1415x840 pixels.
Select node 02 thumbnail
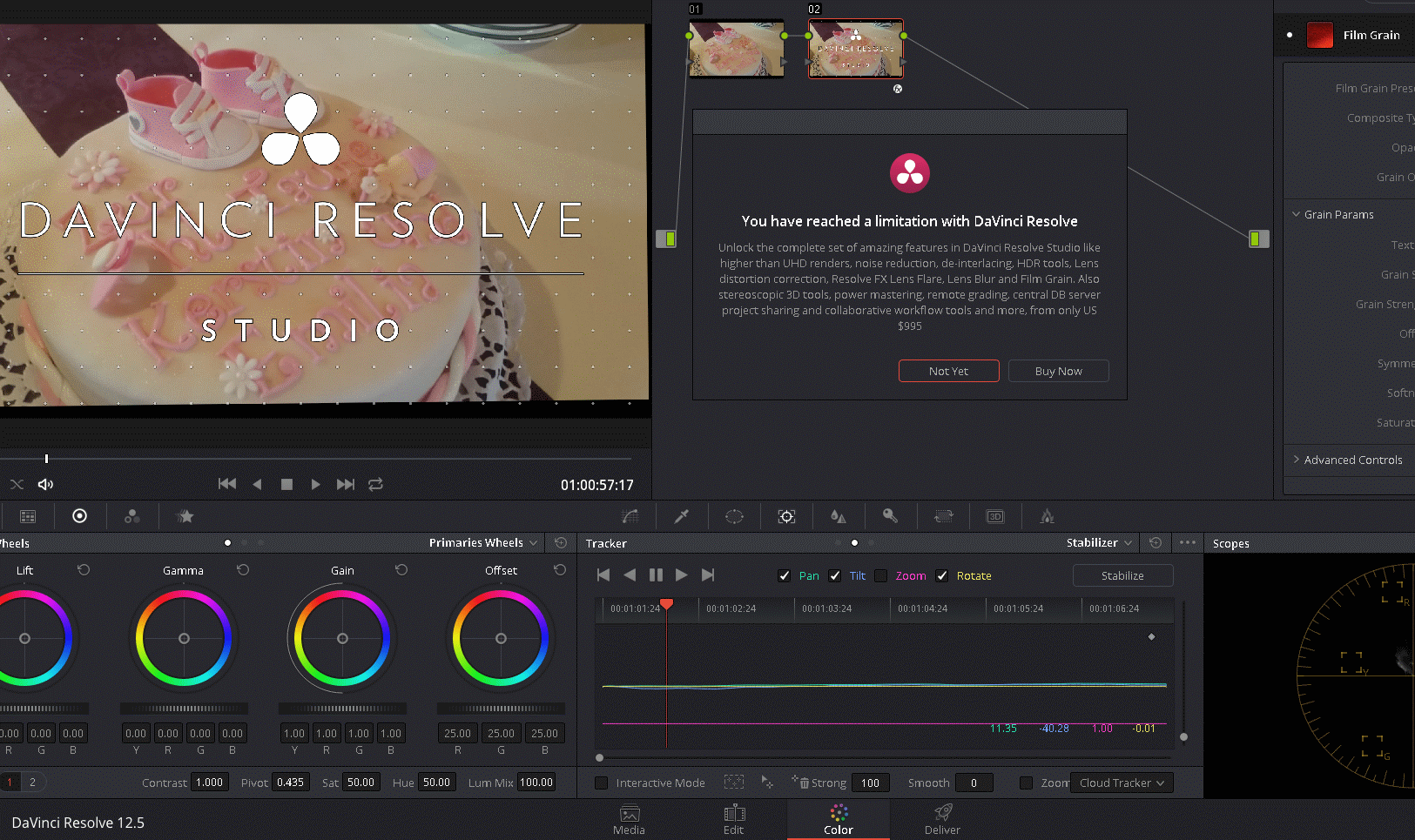[x=856, y=49]
